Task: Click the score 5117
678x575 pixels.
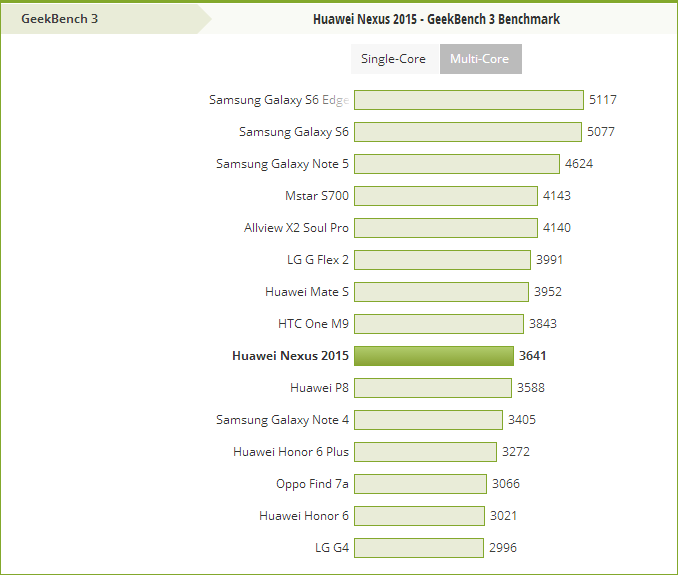Action: tap(603, 100)
